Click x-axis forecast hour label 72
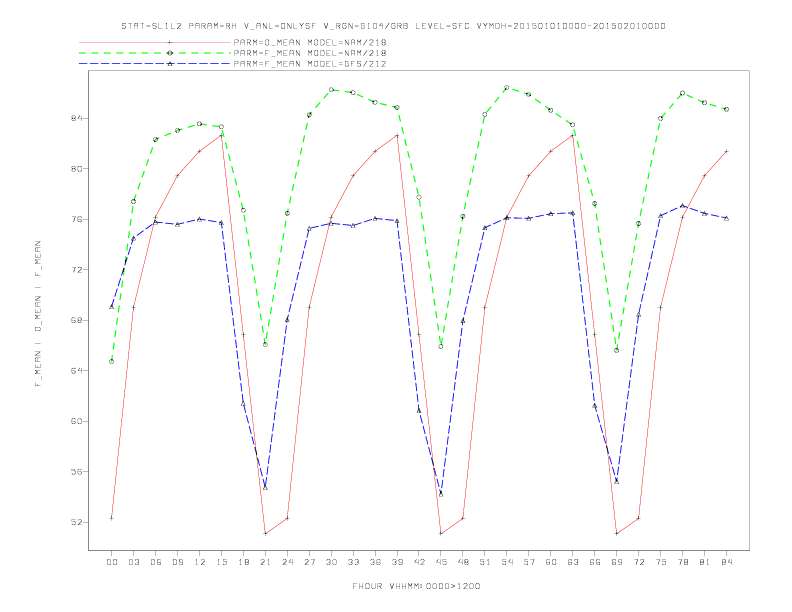This screenshot has height=612, width=792. coord(638,562)
